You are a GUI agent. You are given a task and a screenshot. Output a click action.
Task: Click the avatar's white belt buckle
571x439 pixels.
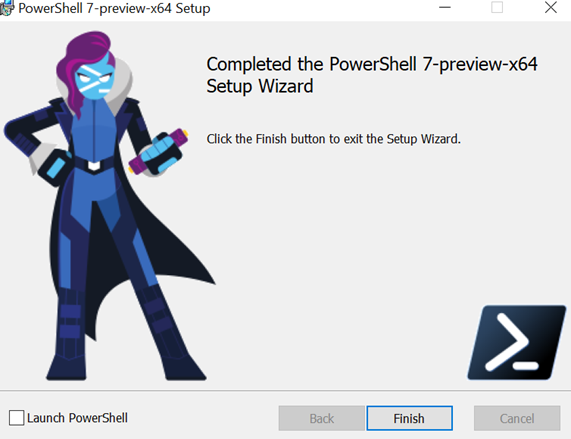click(94, 166)
